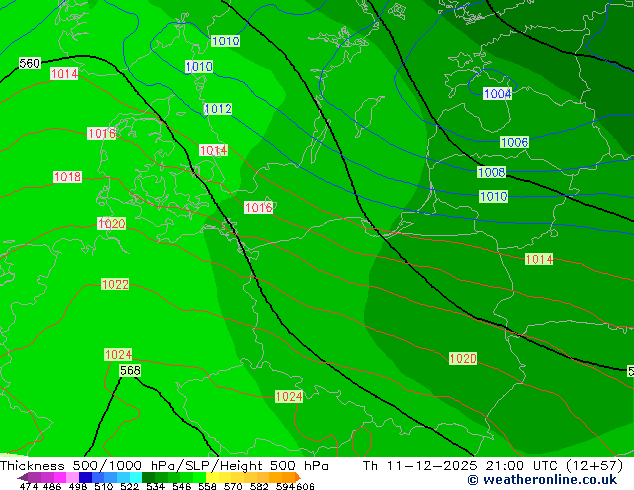Click the black 560 height contour label
The width and height of the screenshot is (634, 490).
30,63
